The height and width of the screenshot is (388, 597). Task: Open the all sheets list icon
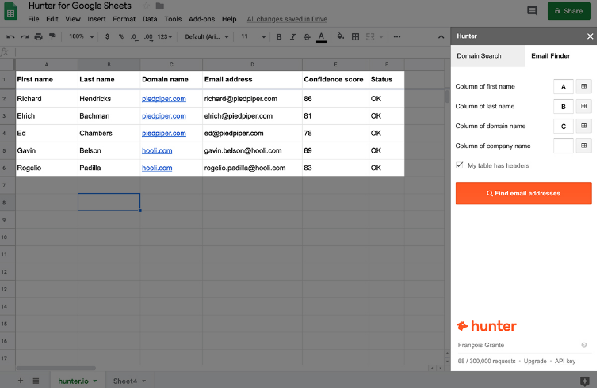pyautogui.click(x=36, y=380)
